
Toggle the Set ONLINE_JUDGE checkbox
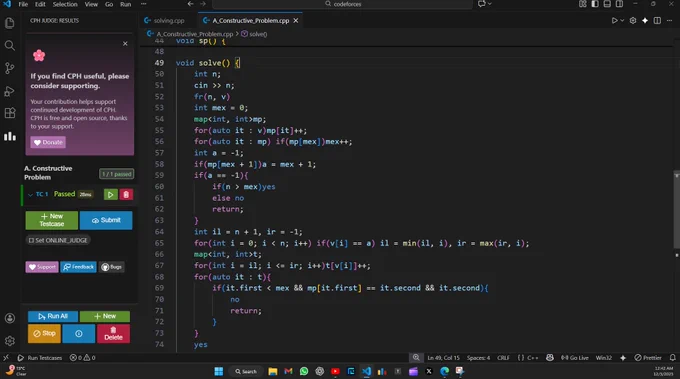[31, 240]
